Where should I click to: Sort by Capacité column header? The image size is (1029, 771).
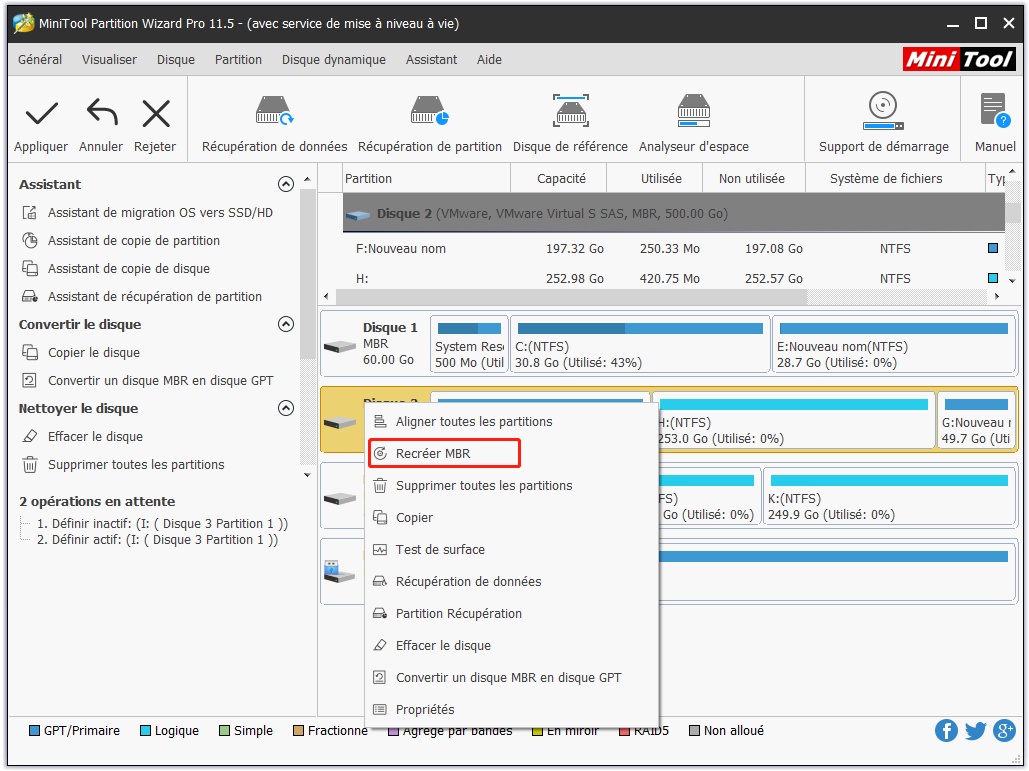click(558, 178)
